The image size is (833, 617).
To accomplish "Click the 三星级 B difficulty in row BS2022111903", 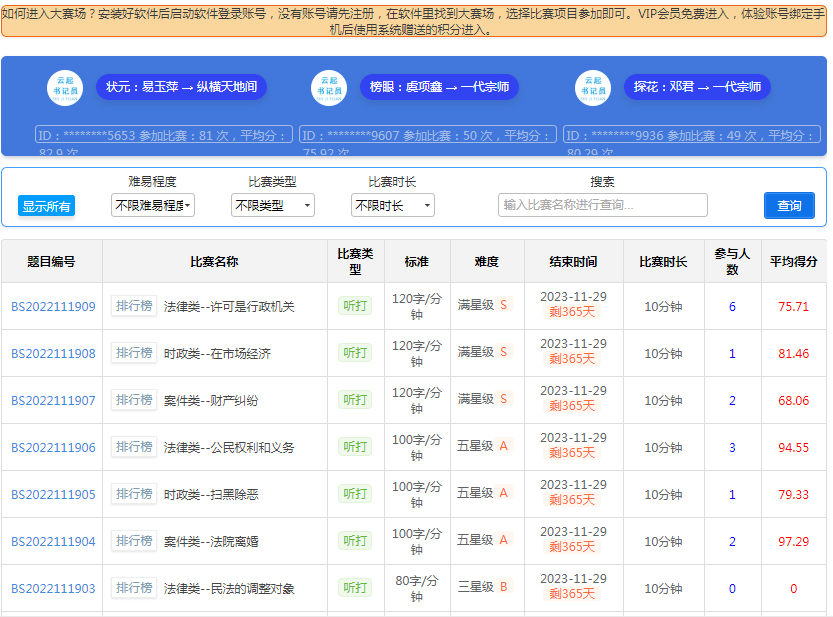I will click(x=484, y=587).
